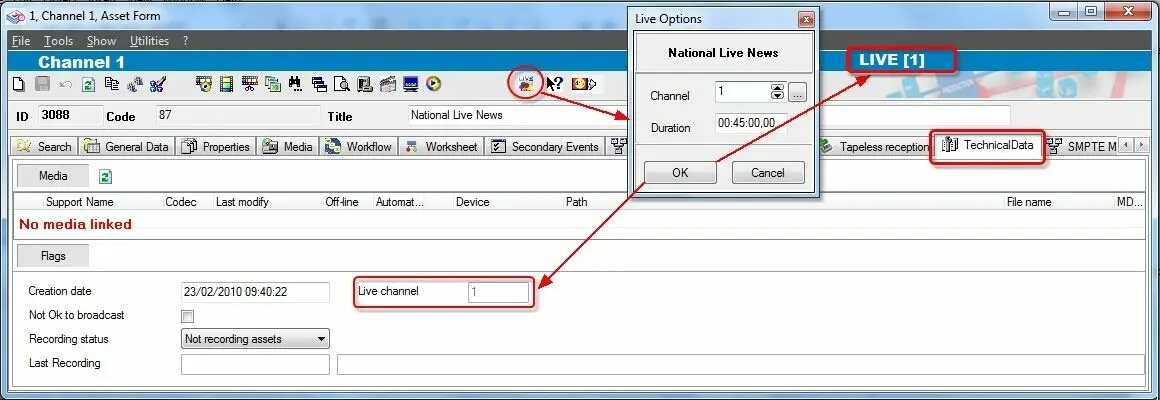1160x400 pixels.
Task: Switch to the TechnicalData tab
Action: 988,146
